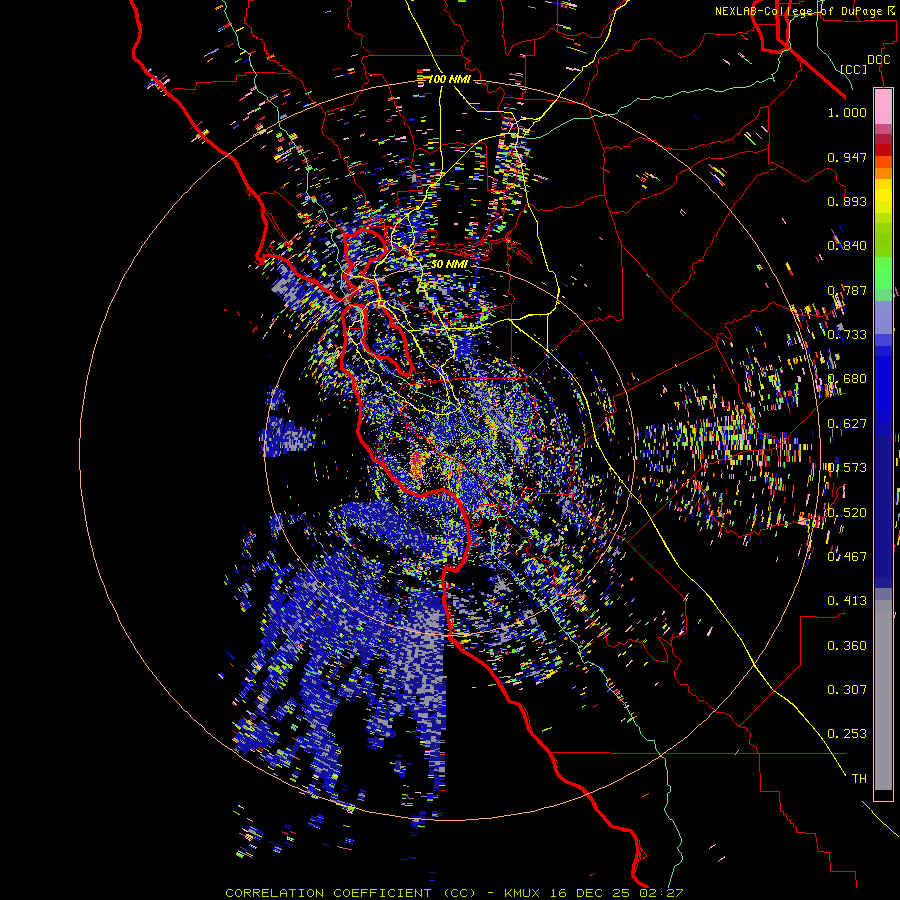Select the 0.307 legend value
Screen dimensions: 900x900
(x=847, y=689)
